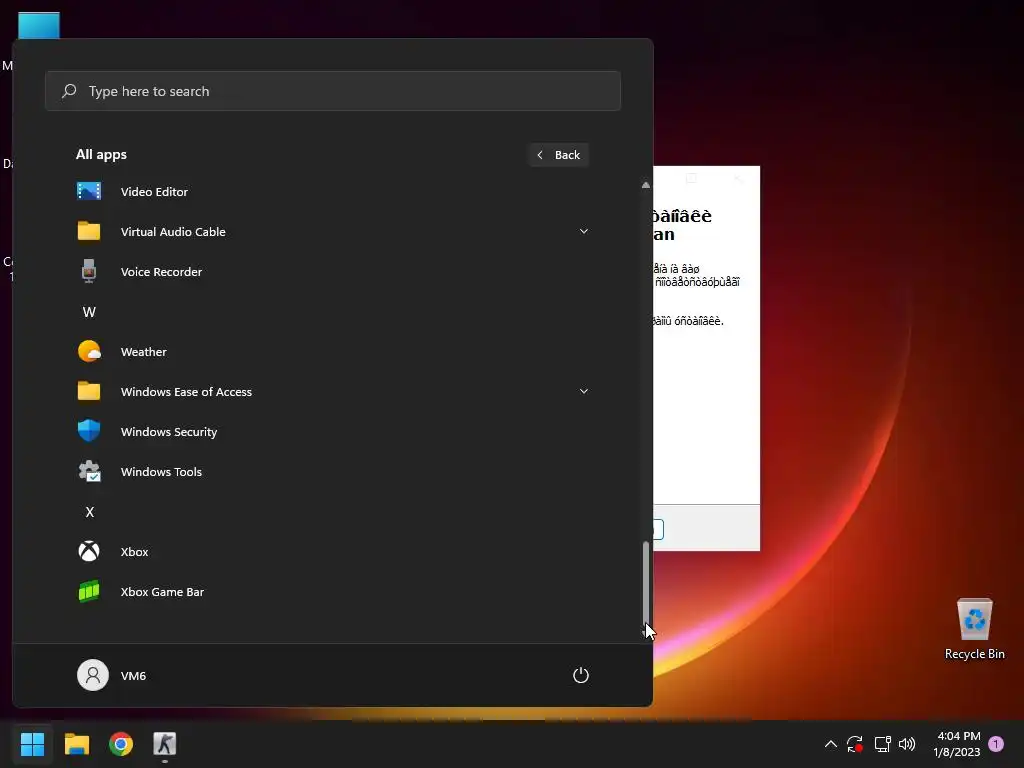Viewport: 1024px width, 768px height.
Task: Launch Google Chrome from the taskbar
Action: (121, 744)
